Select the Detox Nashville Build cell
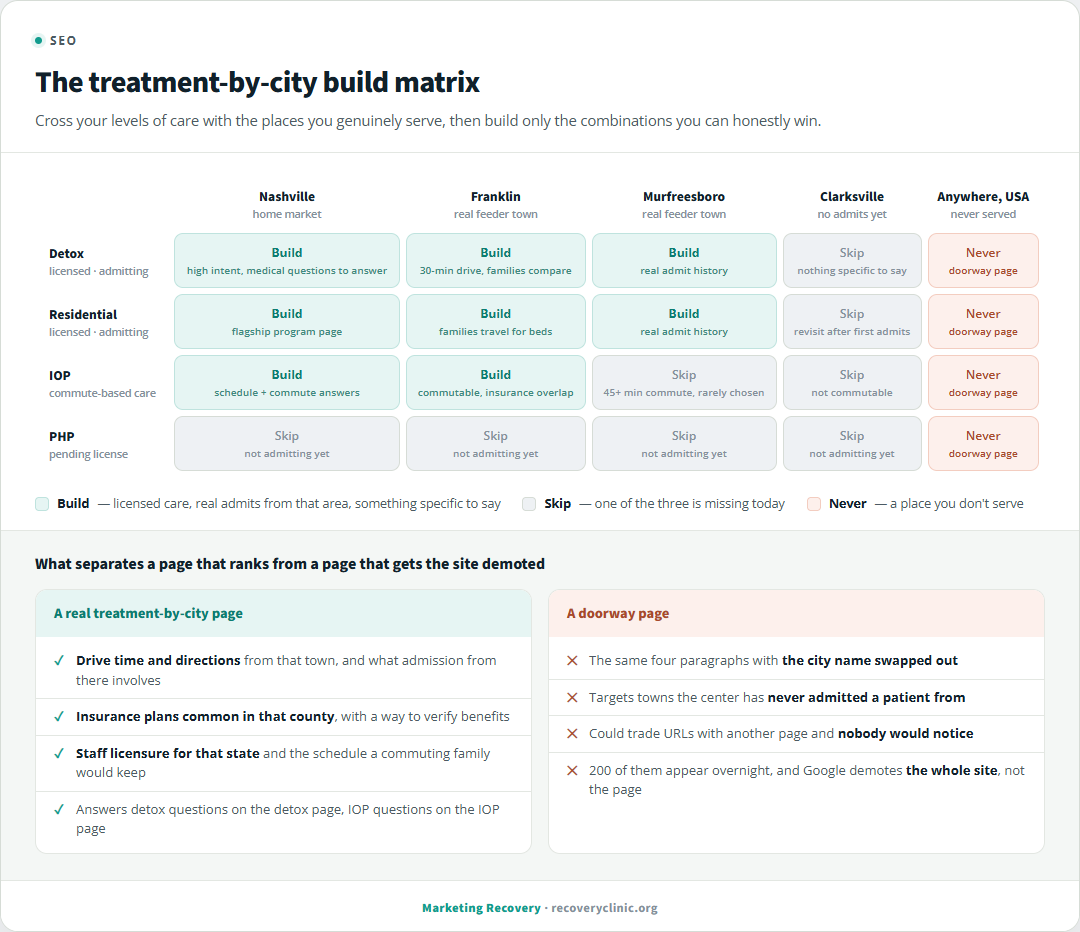This screenshot has height=932, width=1080. pos(287,260)
